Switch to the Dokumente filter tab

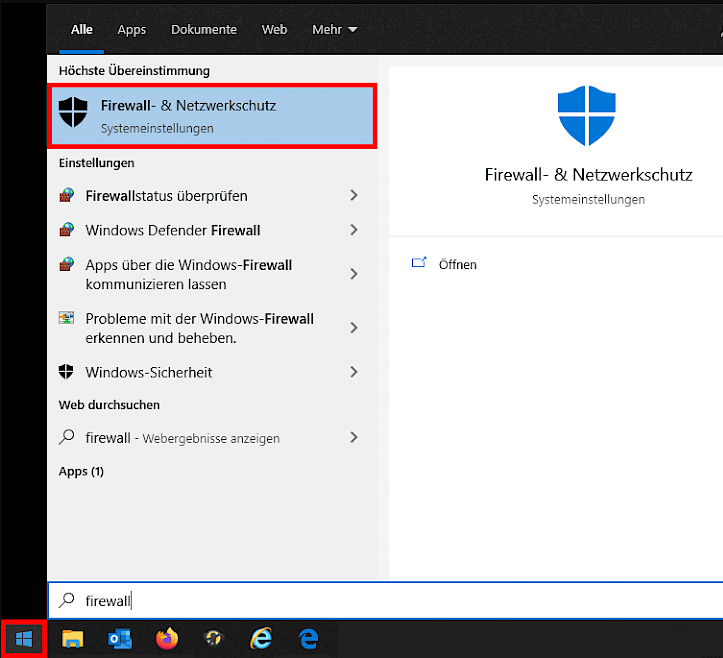(x=204, y=30)
